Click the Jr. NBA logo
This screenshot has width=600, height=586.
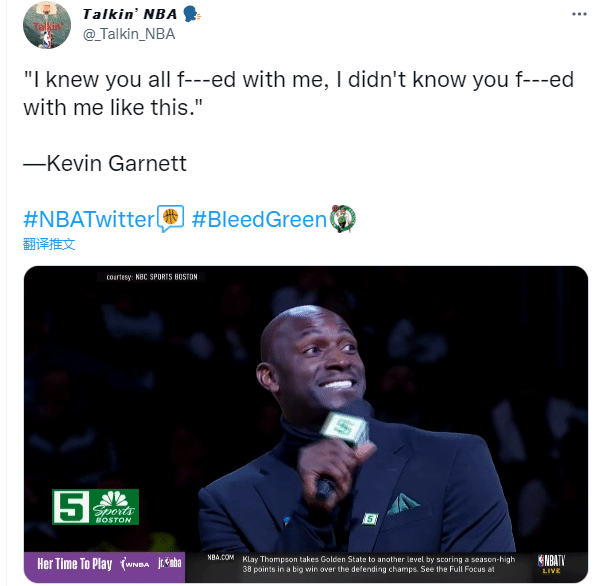pyautogui.click(x=171, y=564)
